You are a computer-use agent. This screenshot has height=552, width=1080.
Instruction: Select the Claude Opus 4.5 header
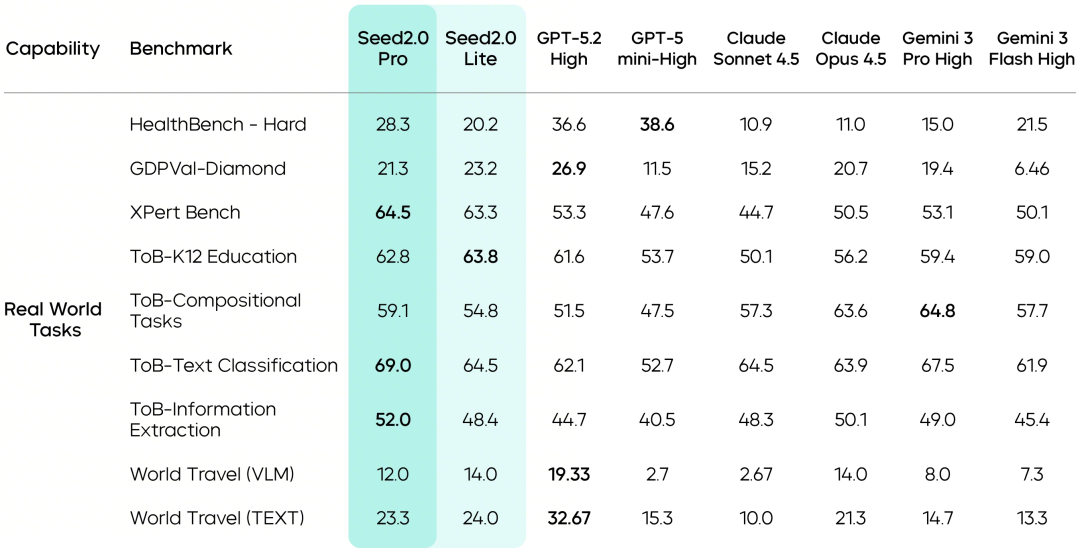pos(851,48)
